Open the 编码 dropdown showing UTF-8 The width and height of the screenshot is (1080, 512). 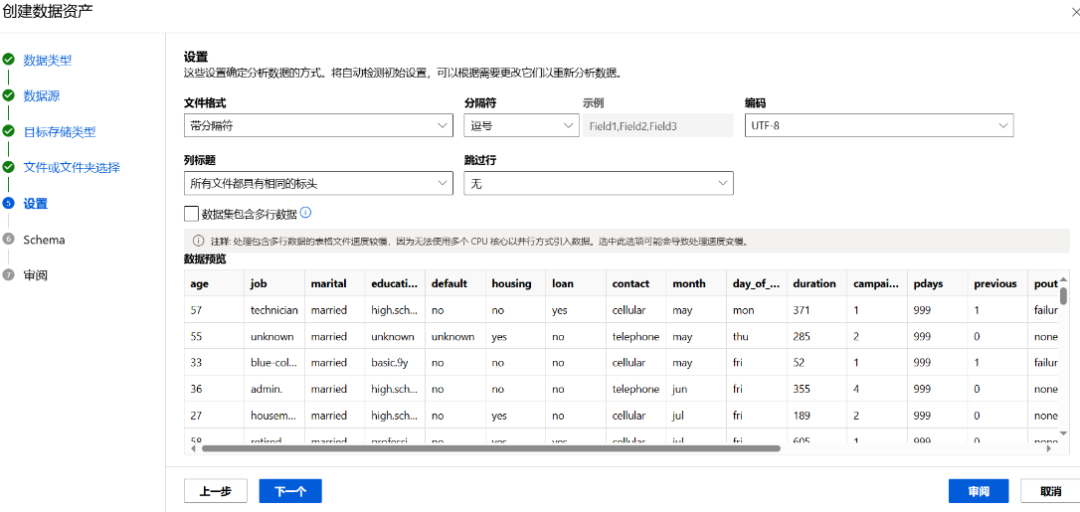click(879, 125)
